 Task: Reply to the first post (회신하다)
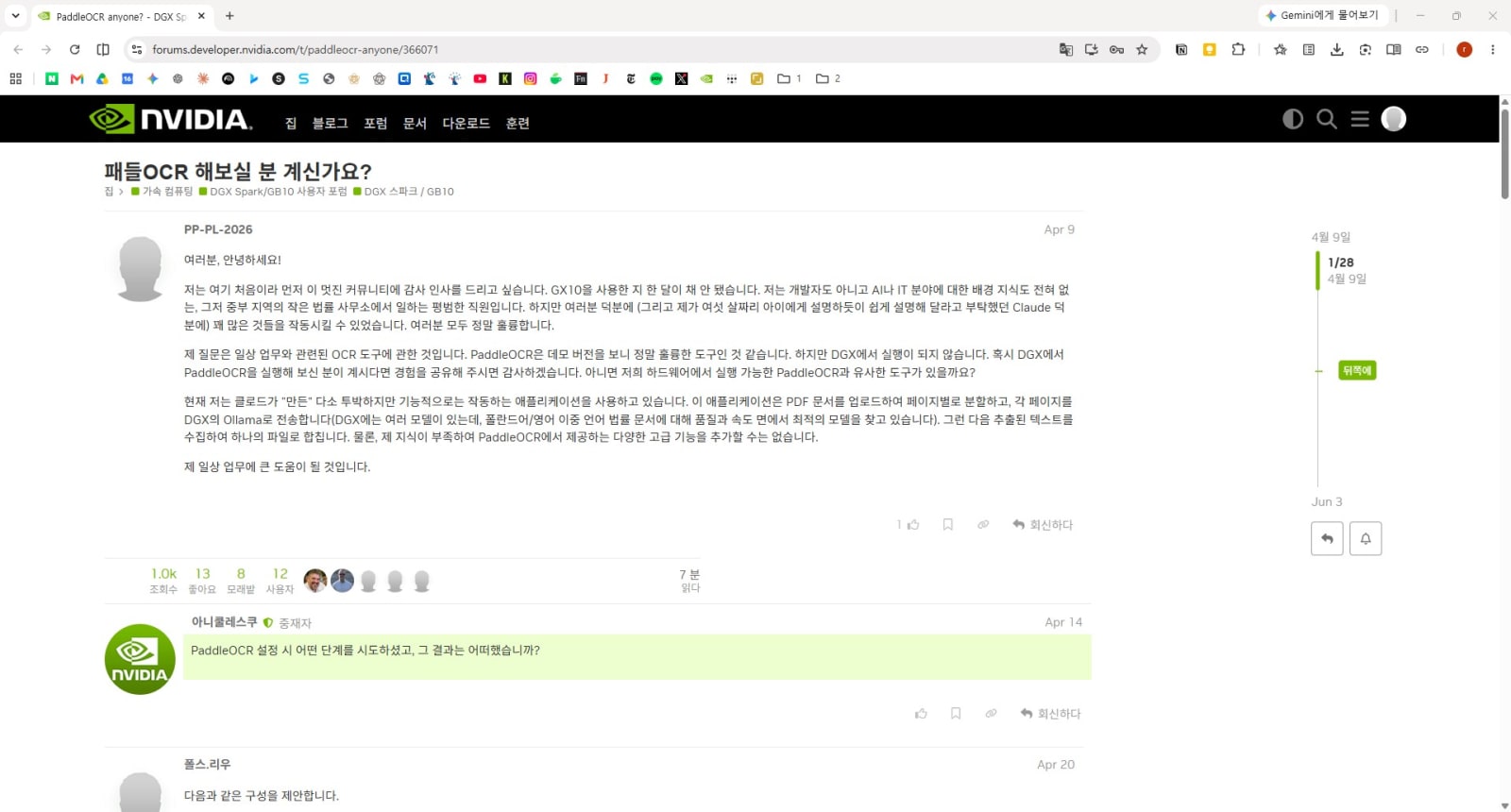tap(1043, 525)
